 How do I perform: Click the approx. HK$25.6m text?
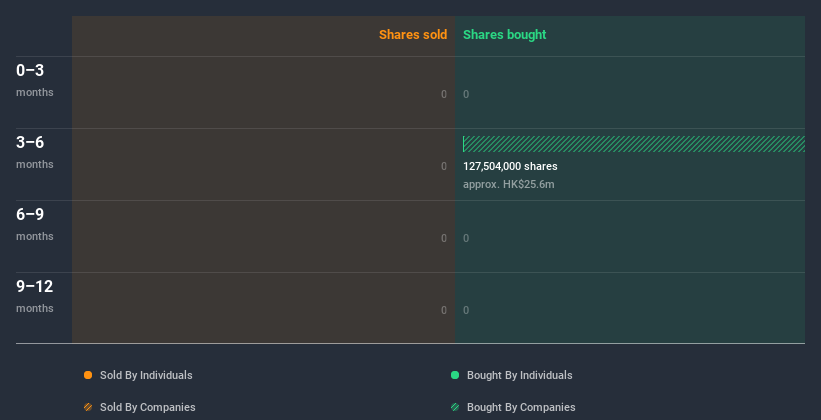(509, 184)
